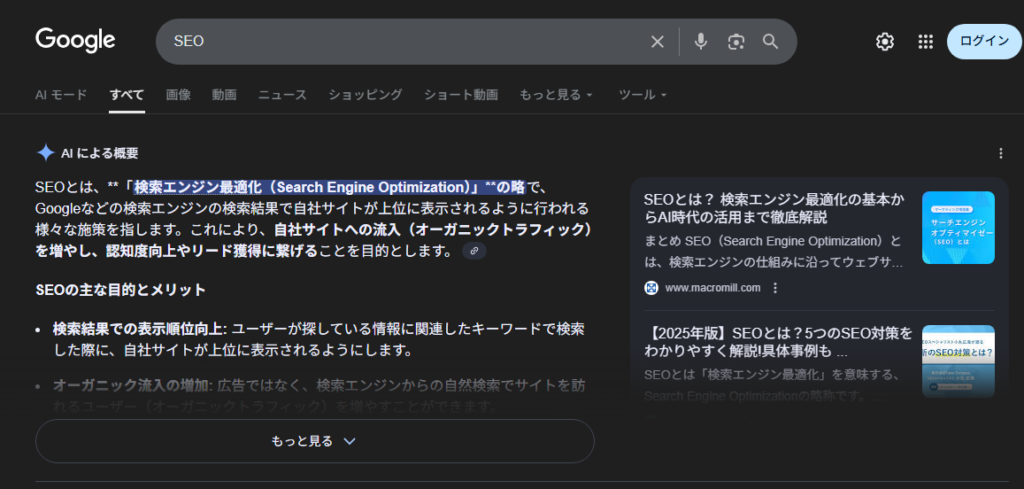Expand overview with もっと見る button
Viewport: 1024px width, 489px height.
point(315,441)
